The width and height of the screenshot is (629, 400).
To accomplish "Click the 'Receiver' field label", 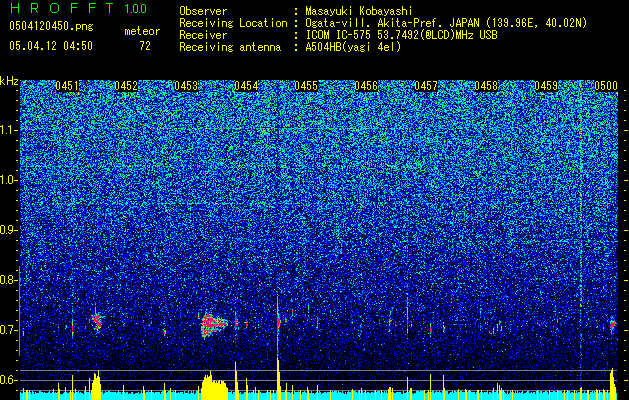I will pos(203,35).
